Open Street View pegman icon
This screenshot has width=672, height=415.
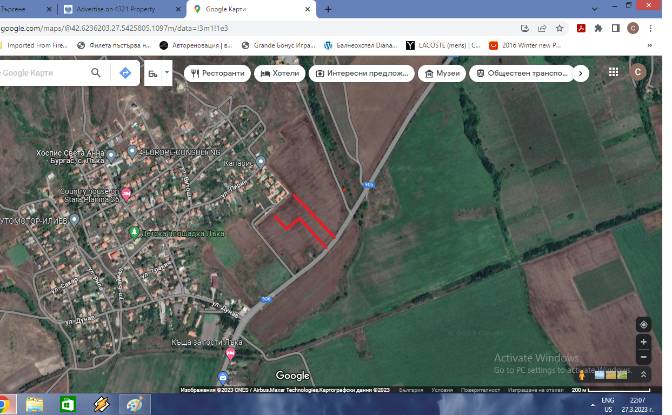click(x=582, y=375)
